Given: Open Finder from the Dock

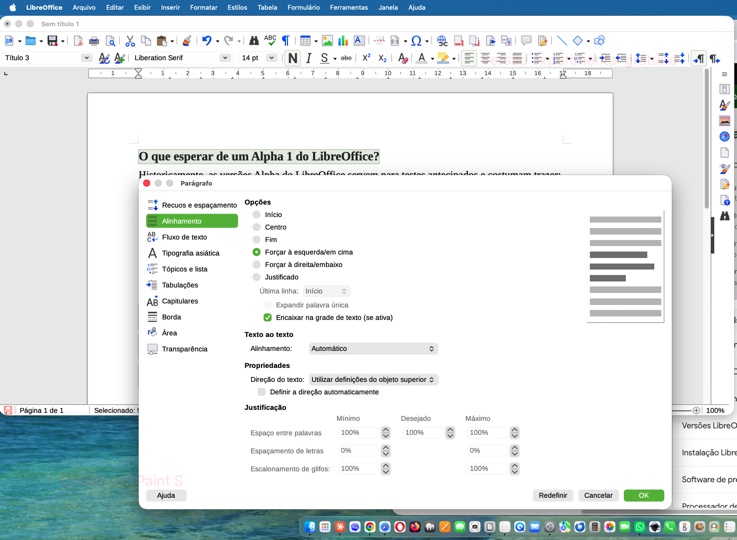Looking at the screenshot, I should 310,527.
